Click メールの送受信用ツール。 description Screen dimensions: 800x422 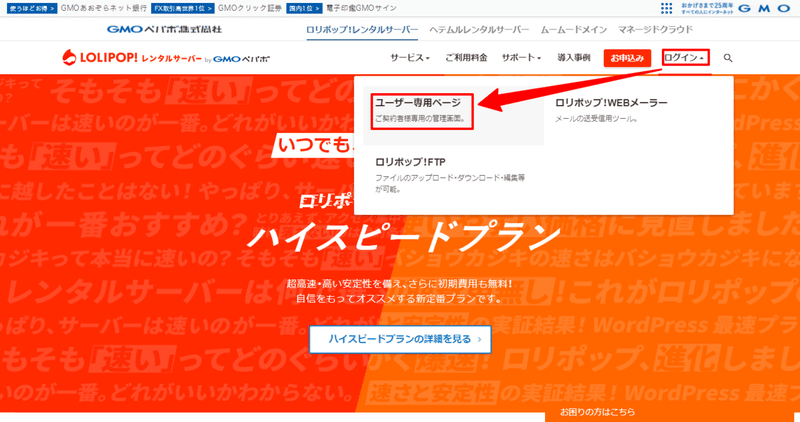[596, 119]
